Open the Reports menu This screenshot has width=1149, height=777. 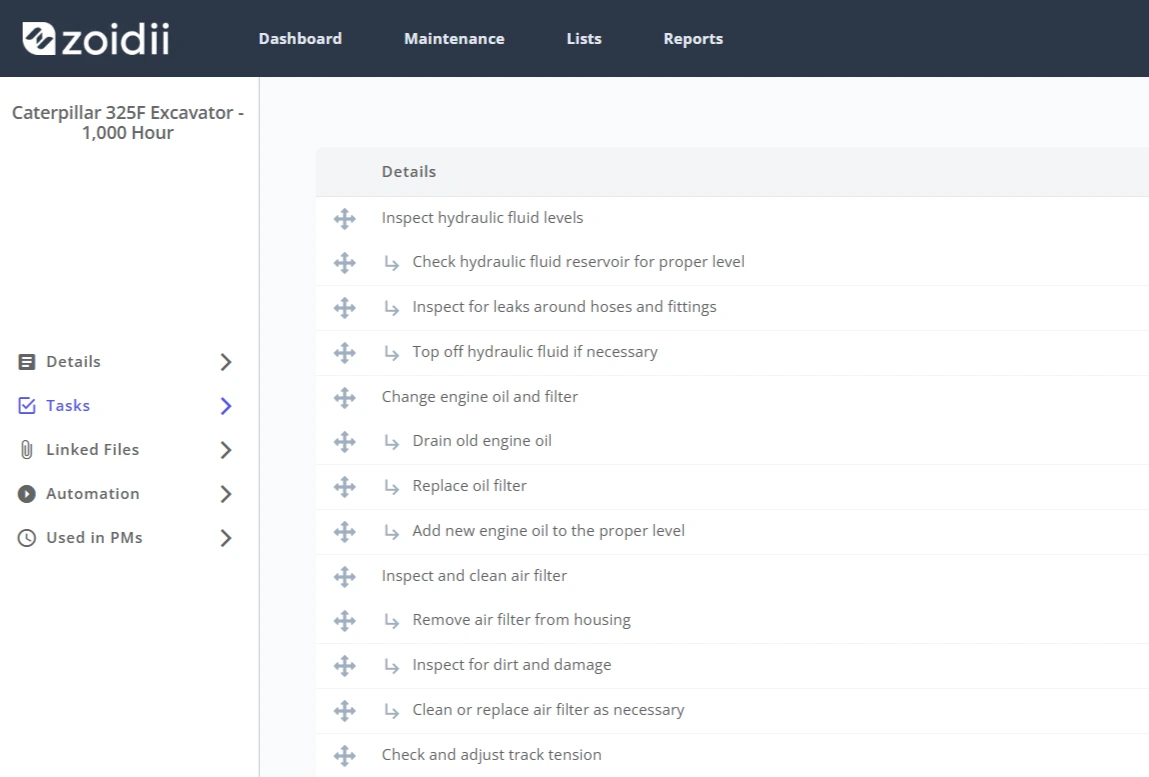point(693,39)
